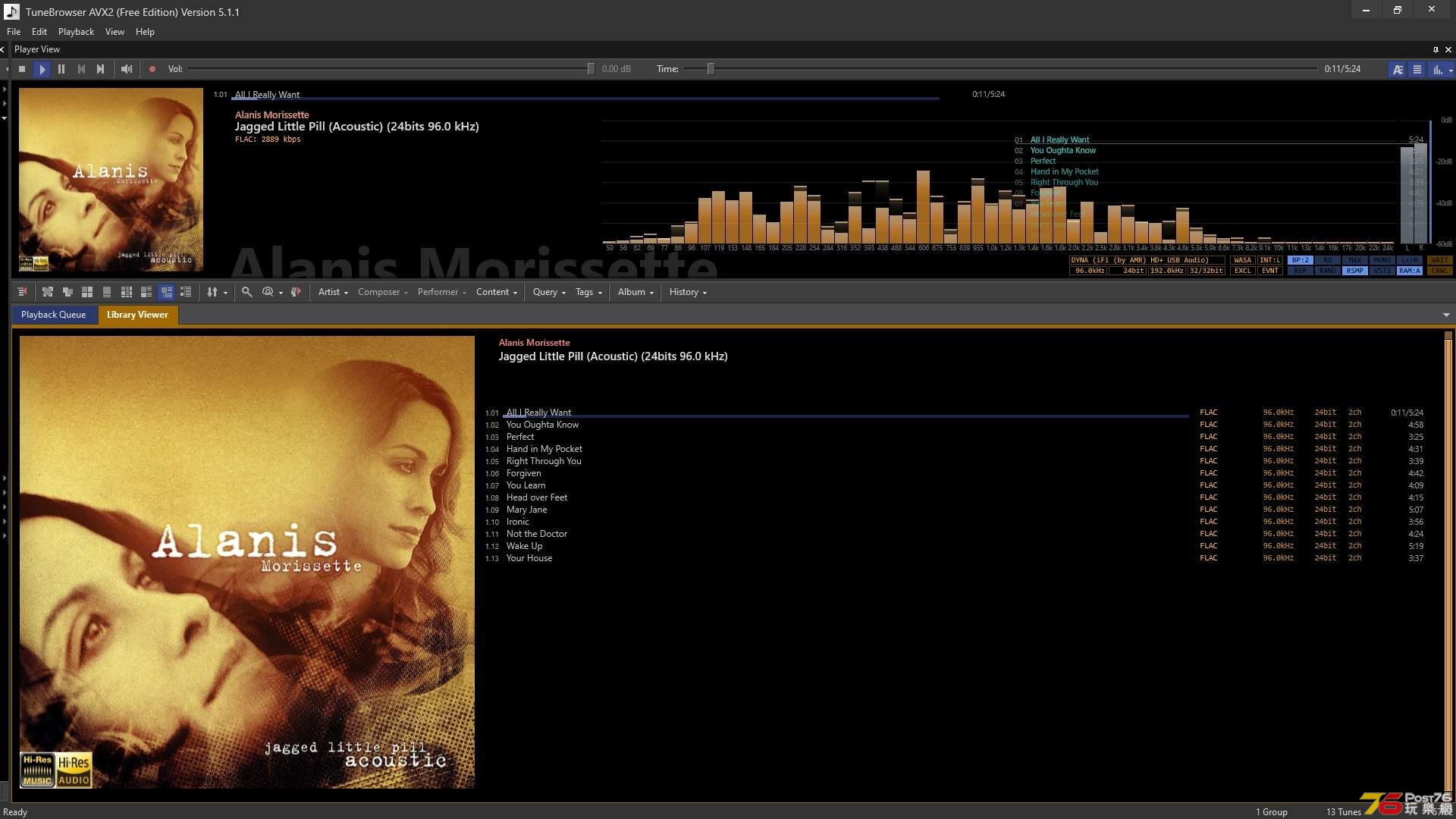
Task: Open the Composer dropdown
Action: pos(382,292)
